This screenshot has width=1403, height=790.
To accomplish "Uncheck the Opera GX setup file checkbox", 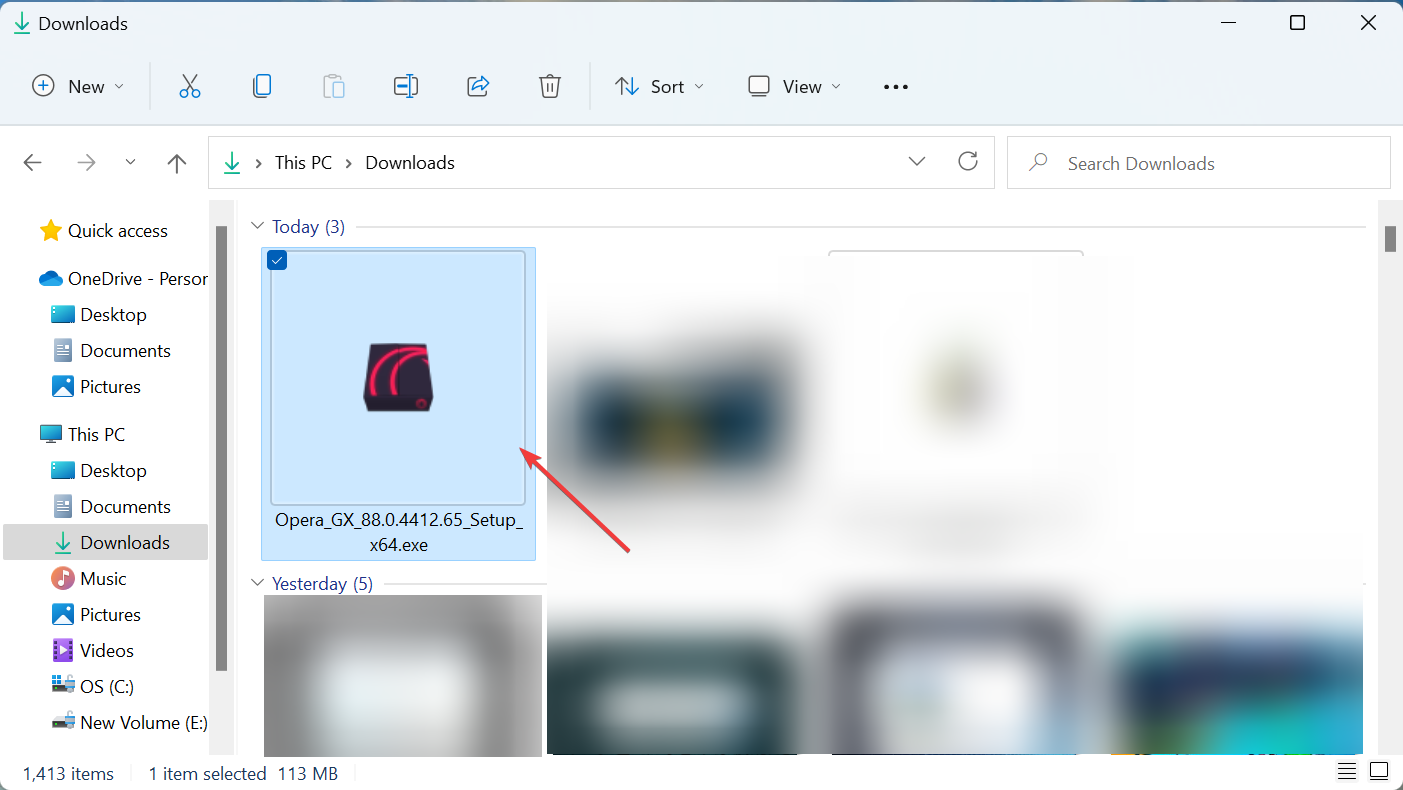I will coord(278,261).
